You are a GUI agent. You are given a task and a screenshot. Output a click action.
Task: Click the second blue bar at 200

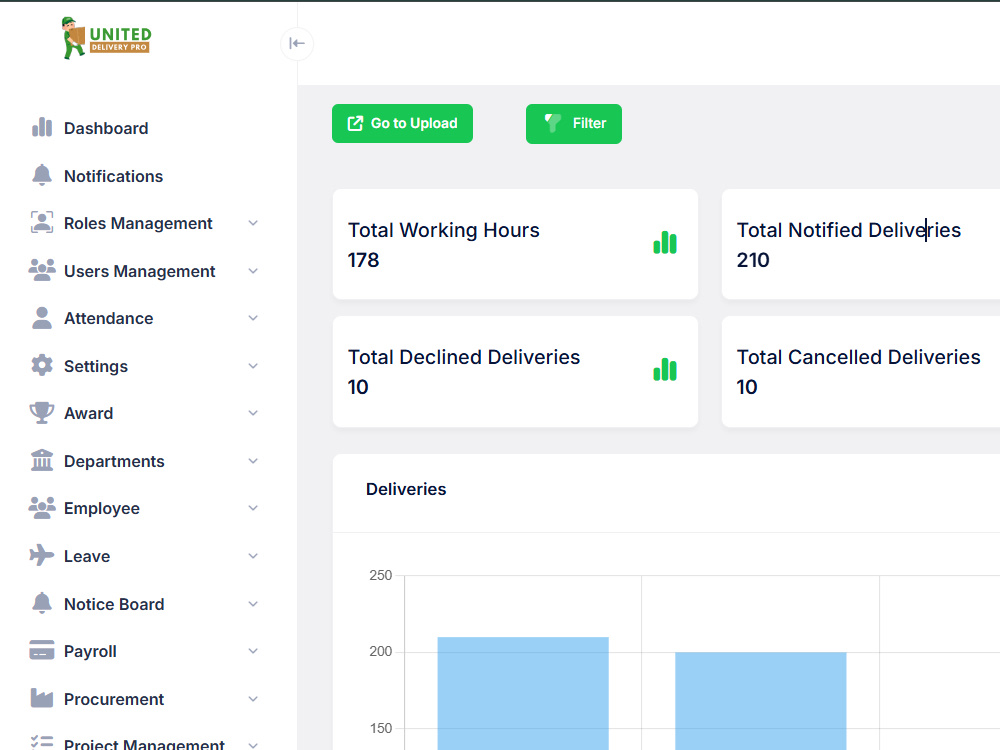pos(761,701)
